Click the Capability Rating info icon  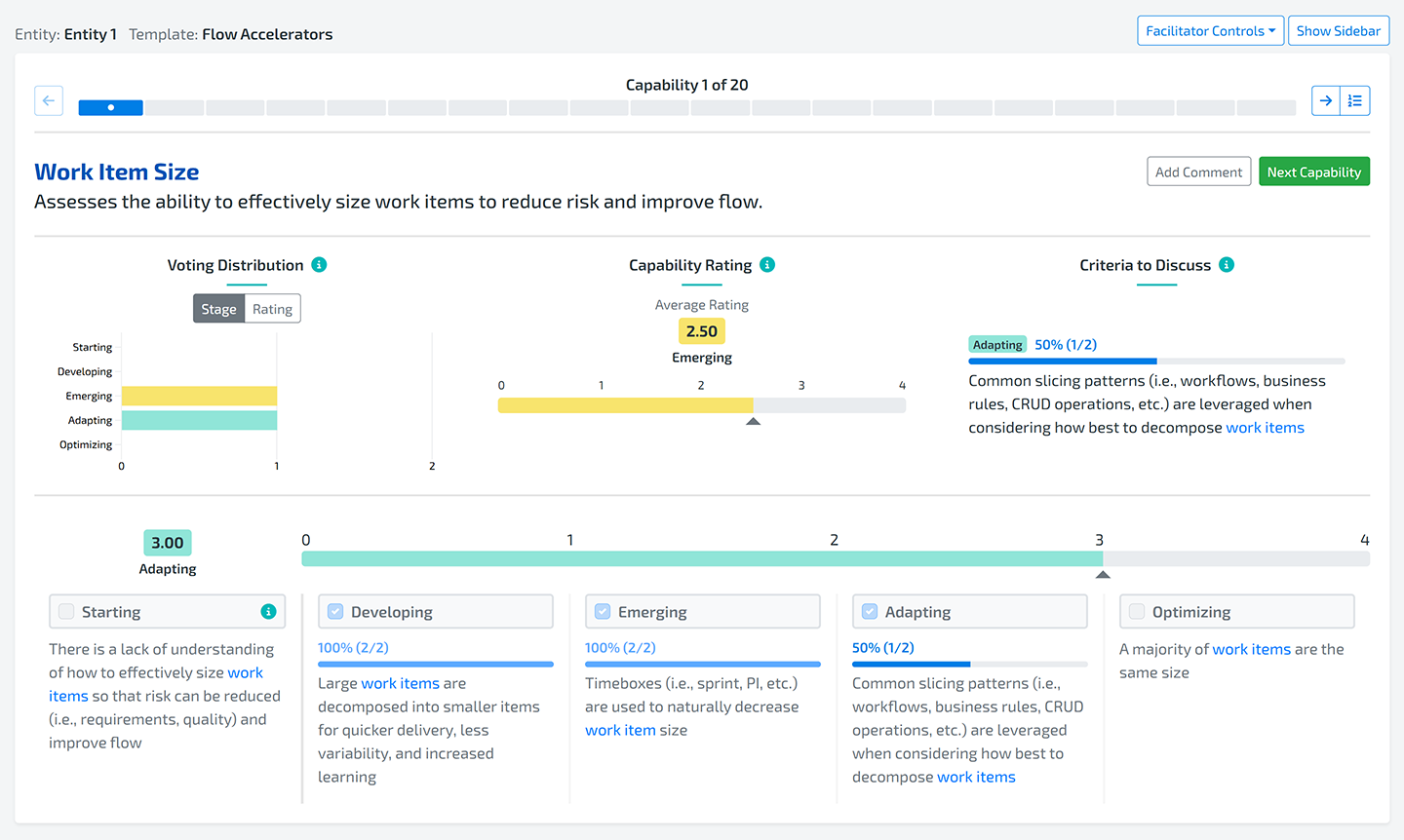click(x=767, y=265)
